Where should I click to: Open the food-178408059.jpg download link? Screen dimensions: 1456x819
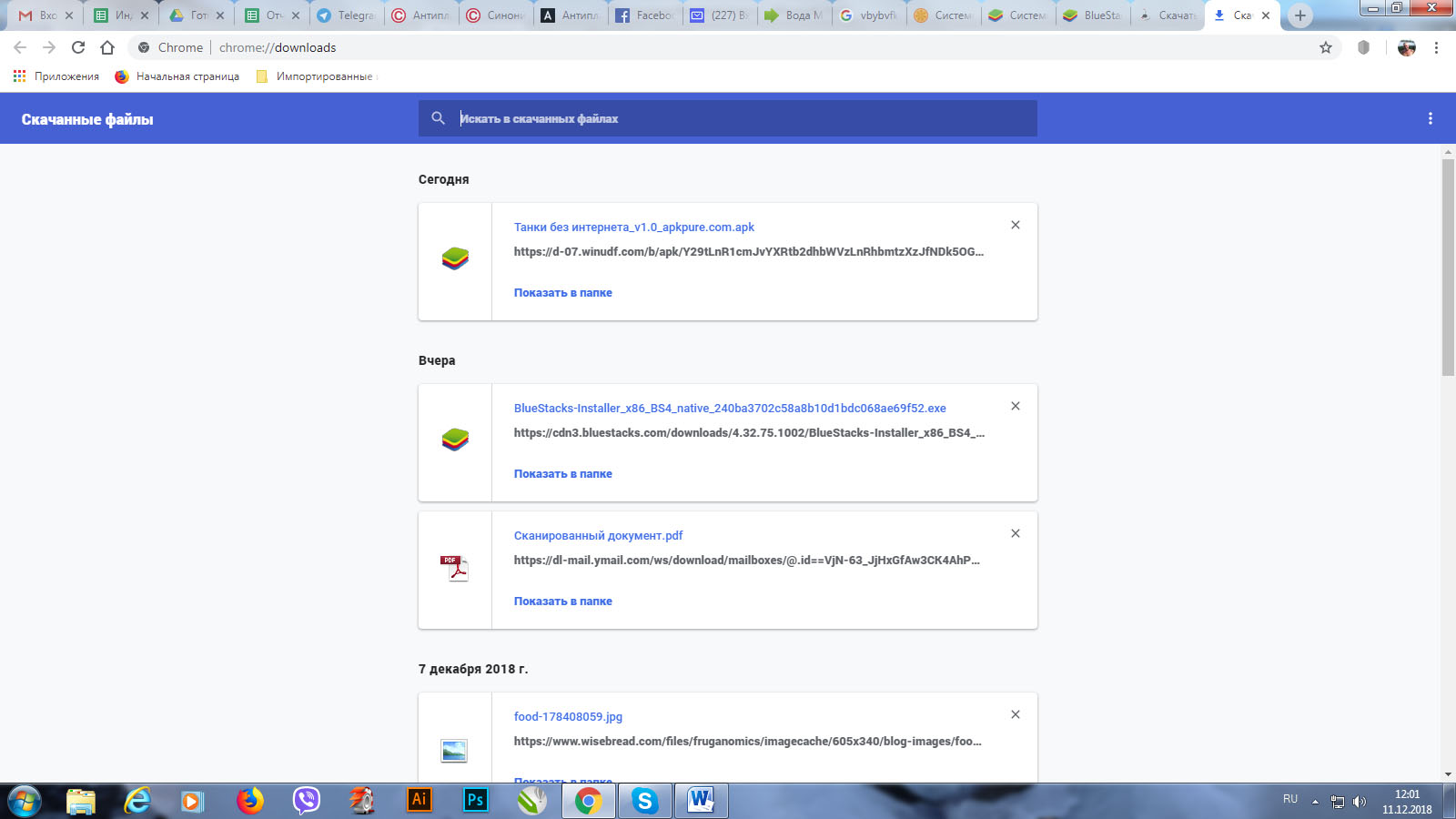pyautogui.click(x=568, y=717)
